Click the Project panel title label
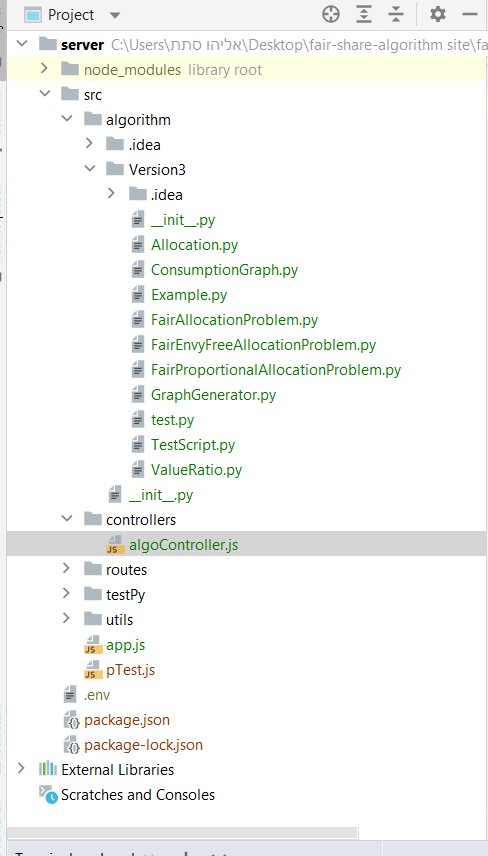The width and height of the screenshot is (488, 856). pyautogui.click(x=71, y=15)
